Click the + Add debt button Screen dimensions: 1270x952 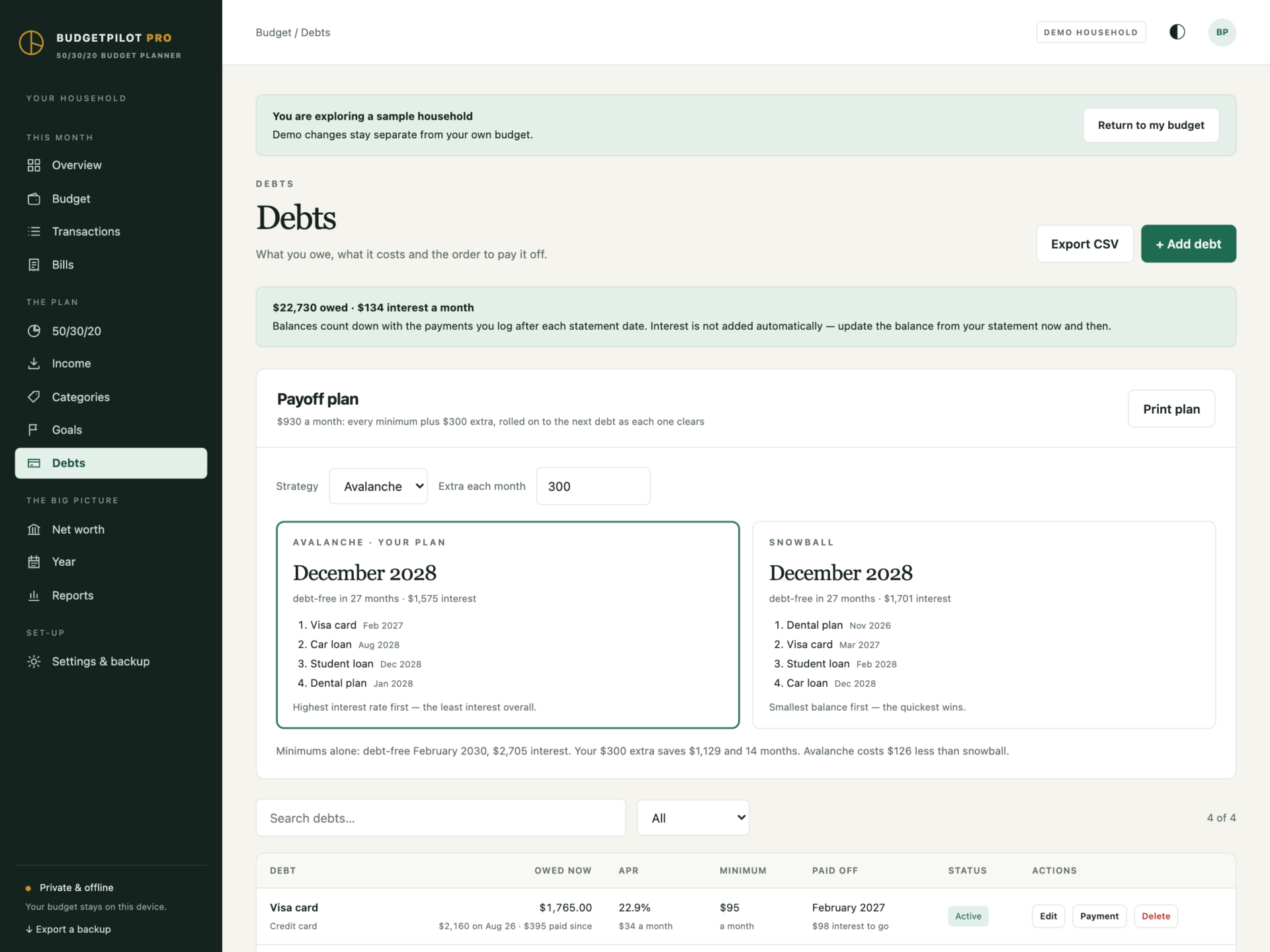[1188, 244]
